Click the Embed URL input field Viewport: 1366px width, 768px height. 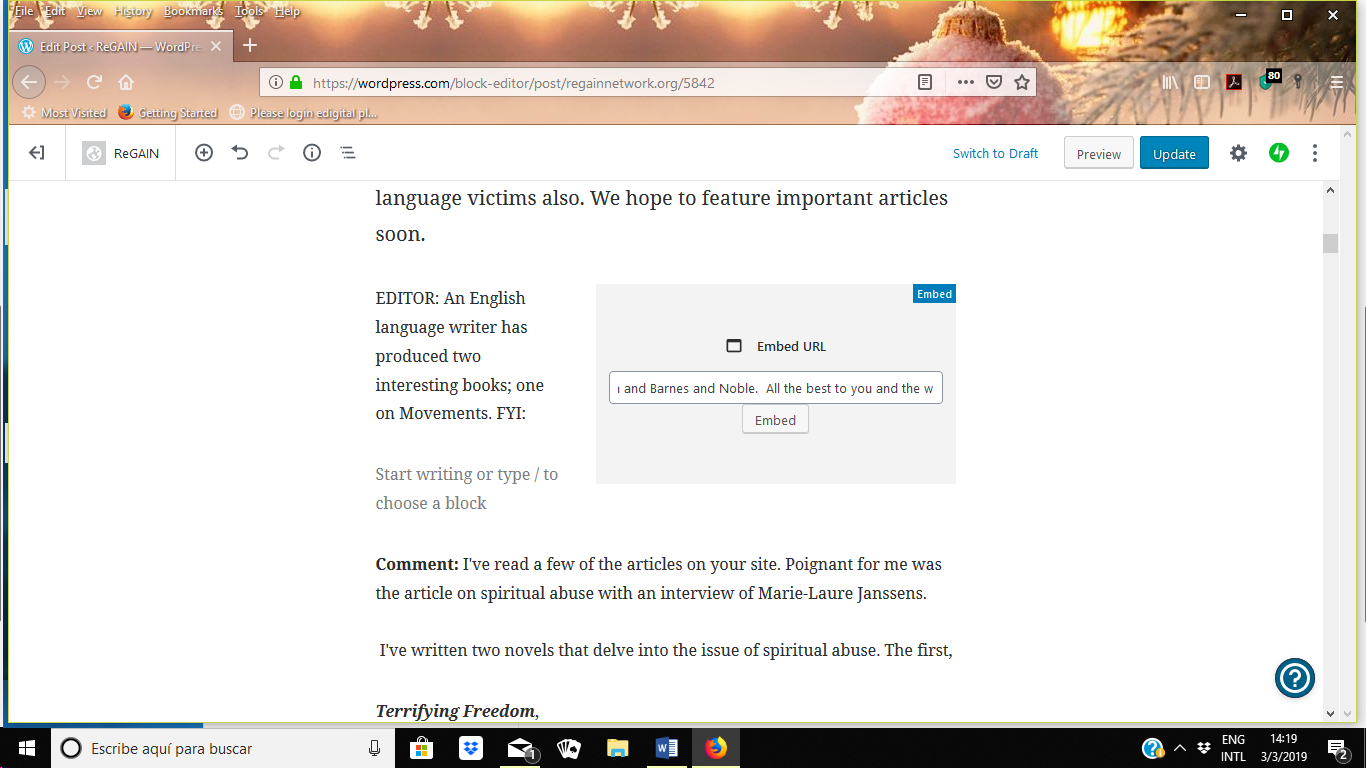[775, 388]
